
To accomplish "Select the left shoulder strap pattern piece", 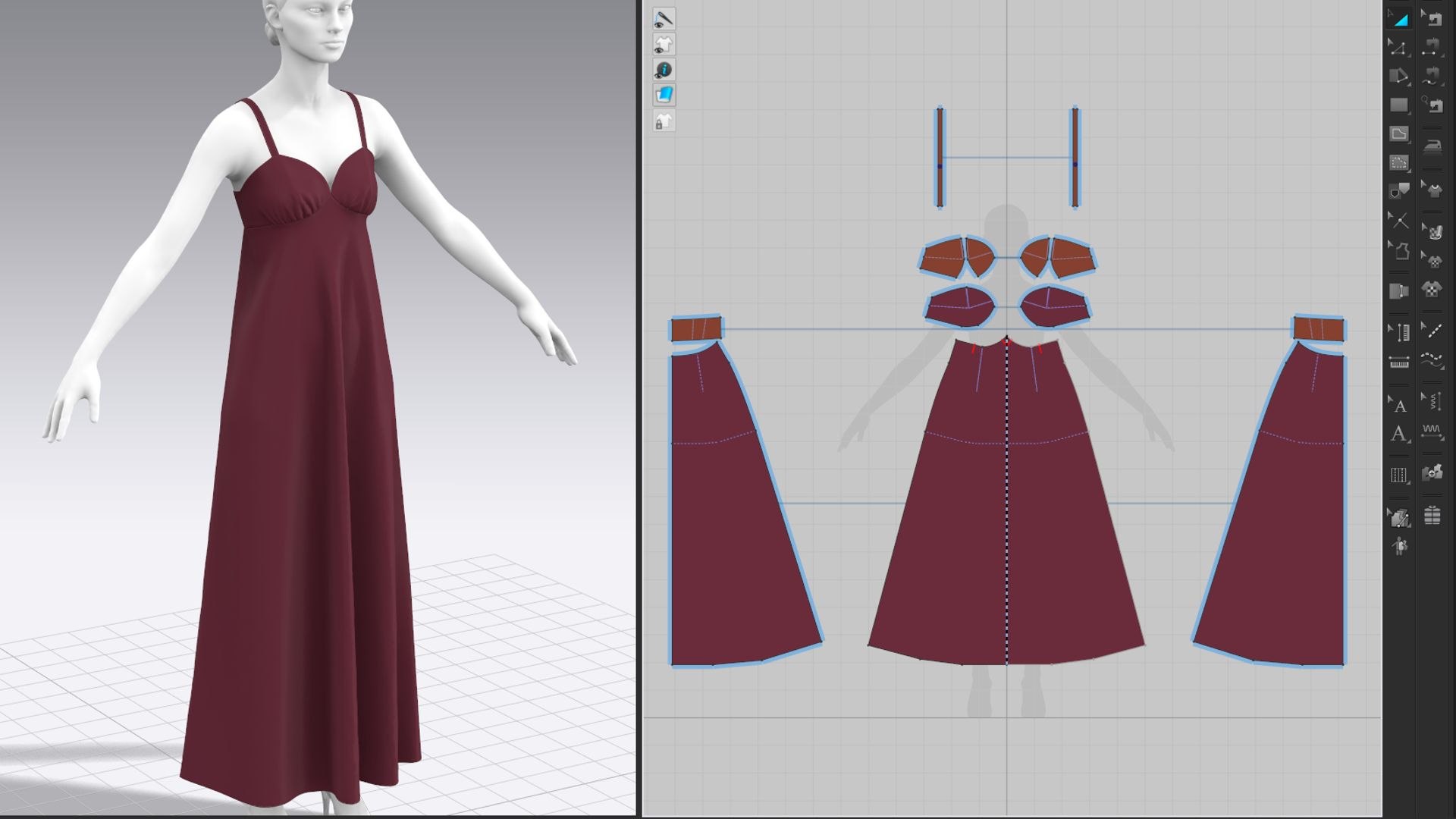I will coord(940,157).
